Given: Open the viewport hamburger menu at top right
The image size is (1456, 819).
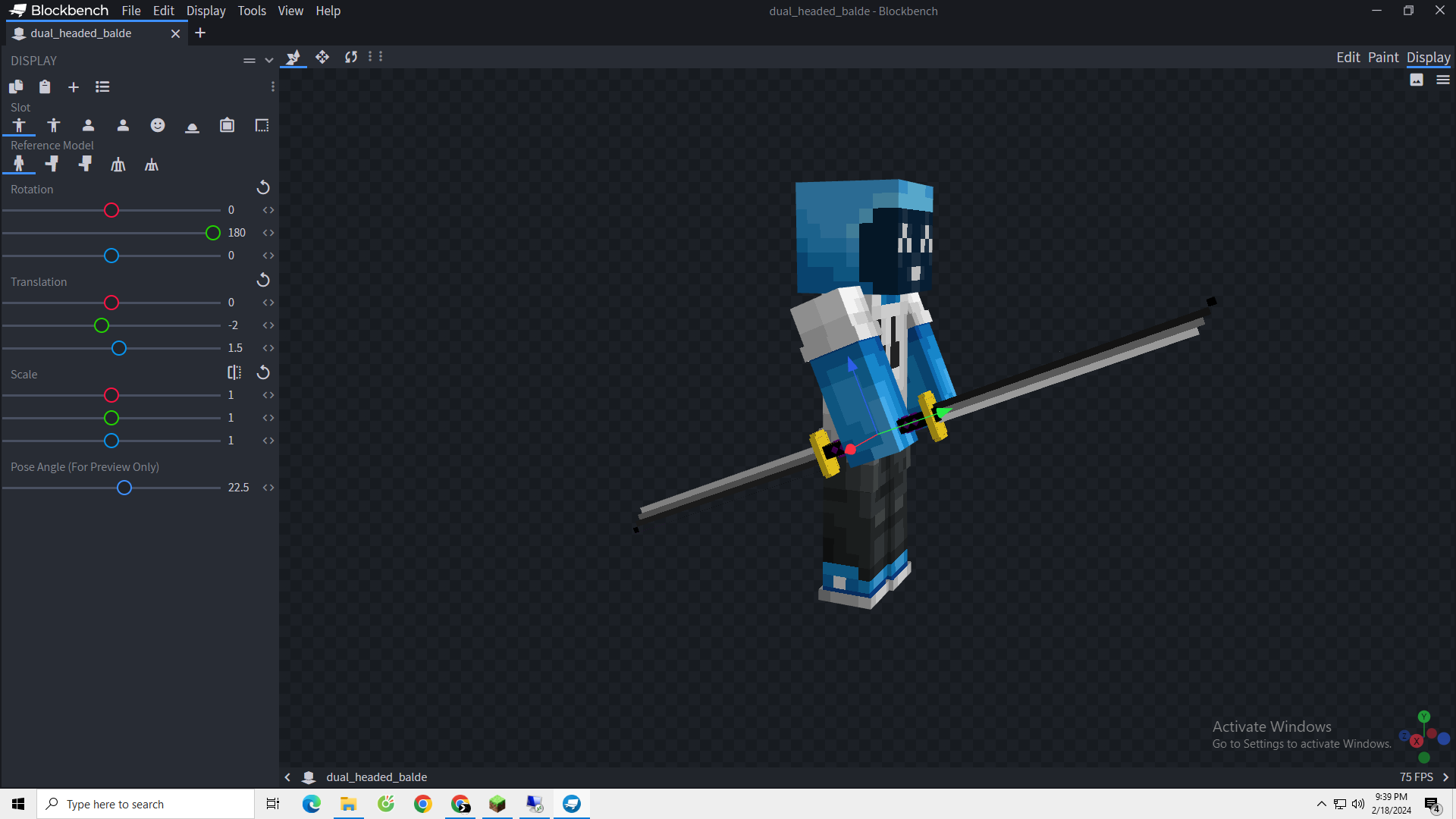Looking at the screenshot, I should (x=1443, y=80).
